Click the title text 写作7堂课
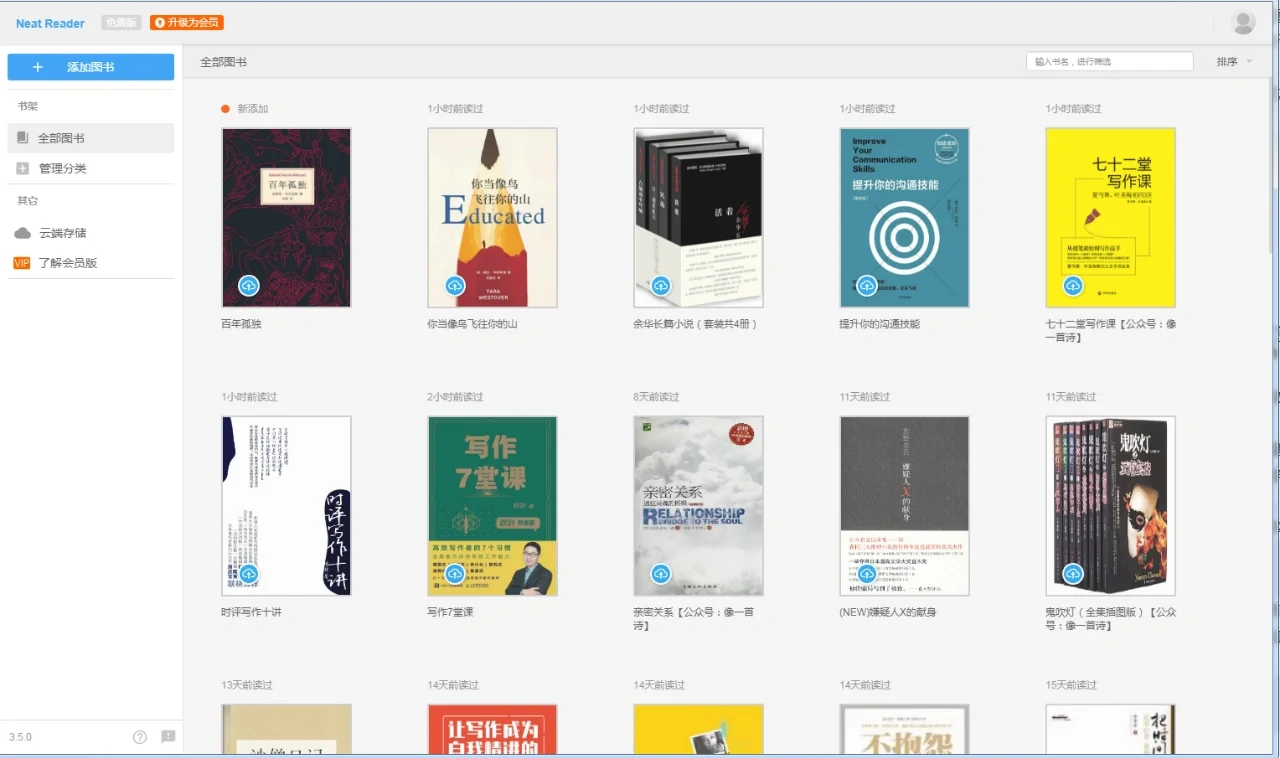1280x758 pixels. coord(451,612)
